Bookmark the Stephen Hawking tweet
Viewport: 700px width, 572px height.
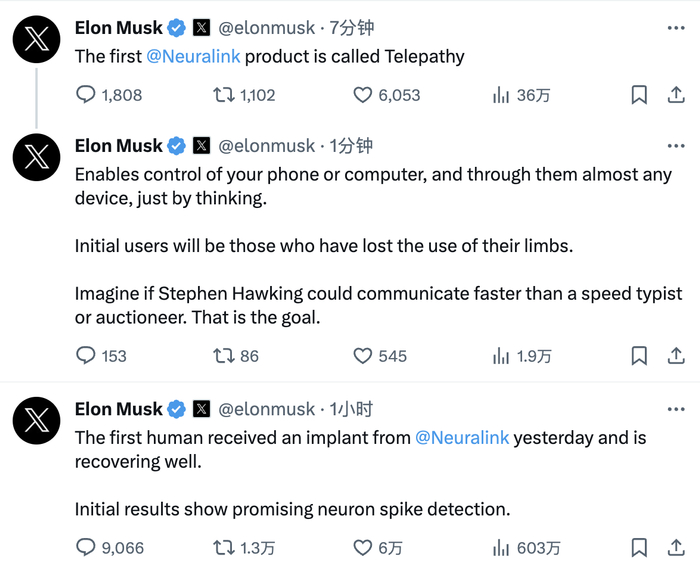tap(639, 355)
